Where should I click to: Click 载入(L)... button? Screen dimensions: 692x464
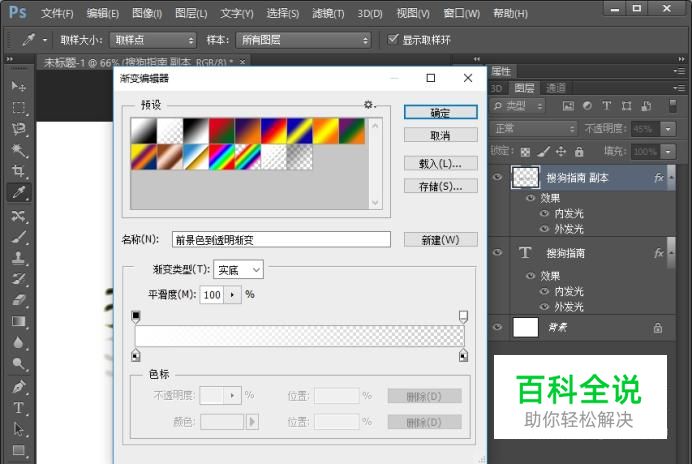[440, 163]
